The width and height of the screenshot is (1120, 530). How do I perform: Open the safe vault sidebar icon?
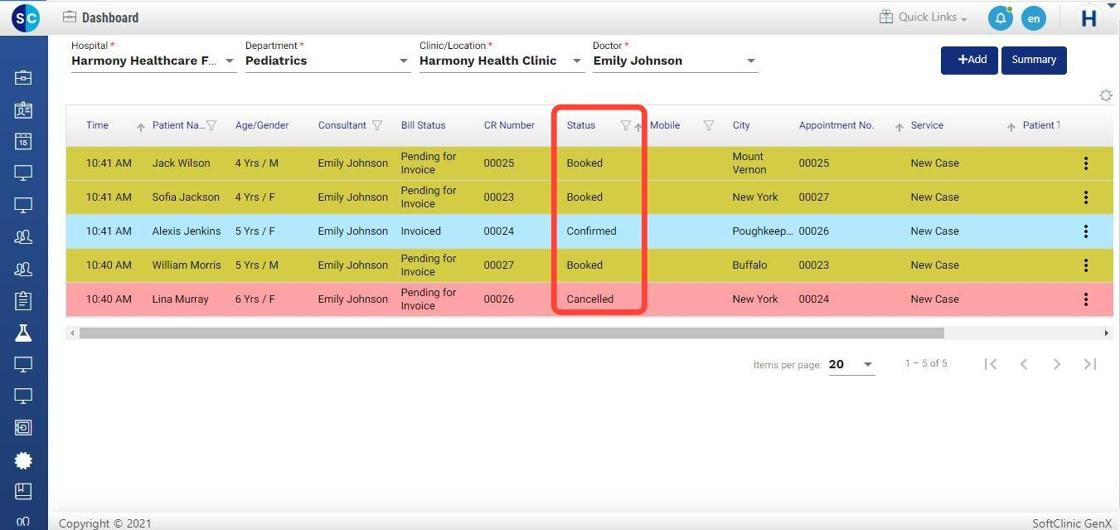tap(23, 427)
